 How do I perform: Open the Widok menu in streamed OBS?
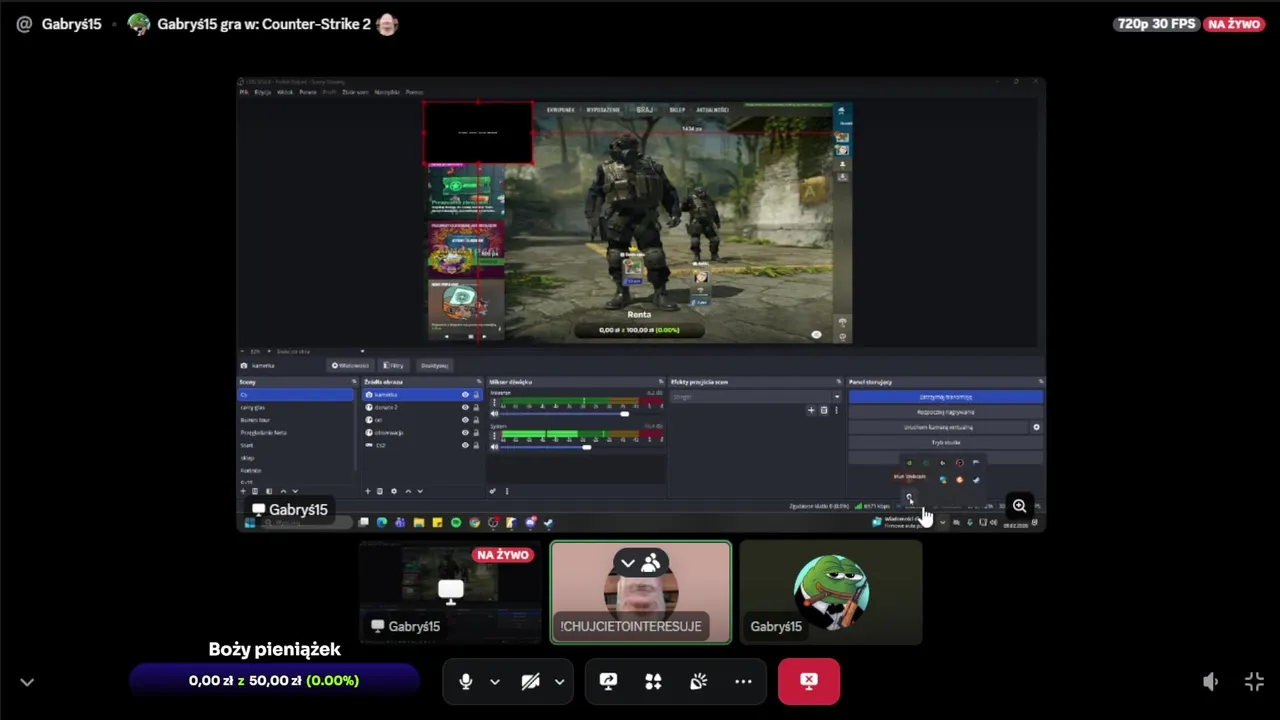click(285, 92)
